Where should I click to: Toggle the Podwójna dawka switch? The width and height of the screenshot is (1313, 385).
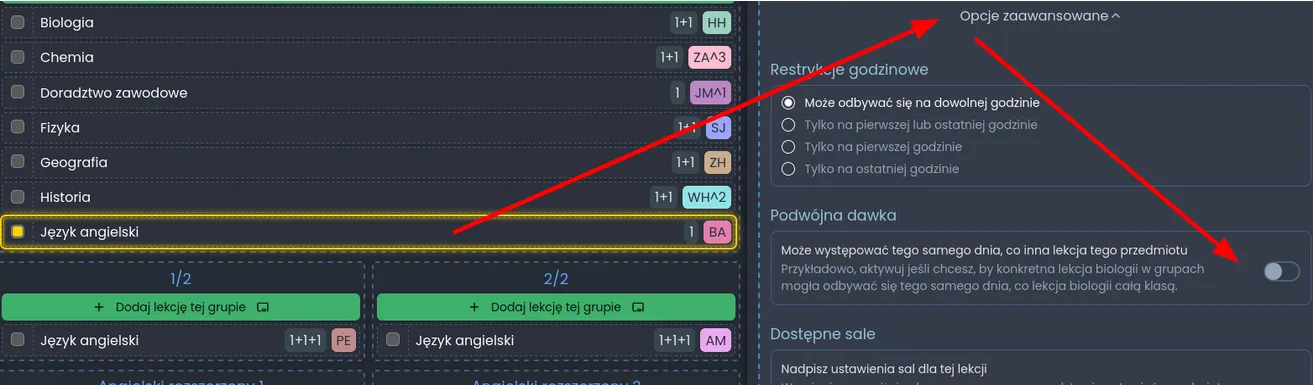coord(1281,271)
